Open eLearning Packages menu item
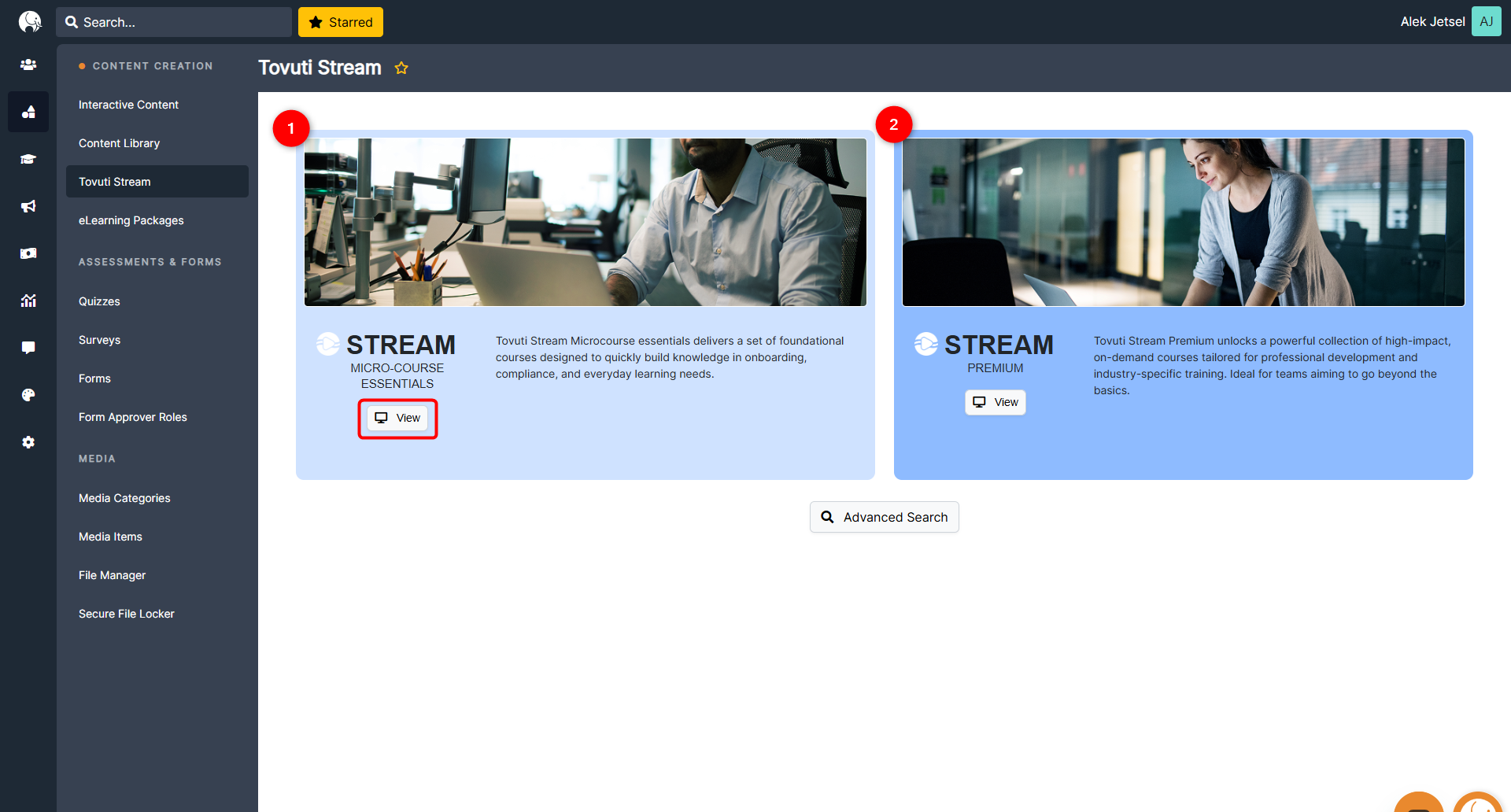 131,220
